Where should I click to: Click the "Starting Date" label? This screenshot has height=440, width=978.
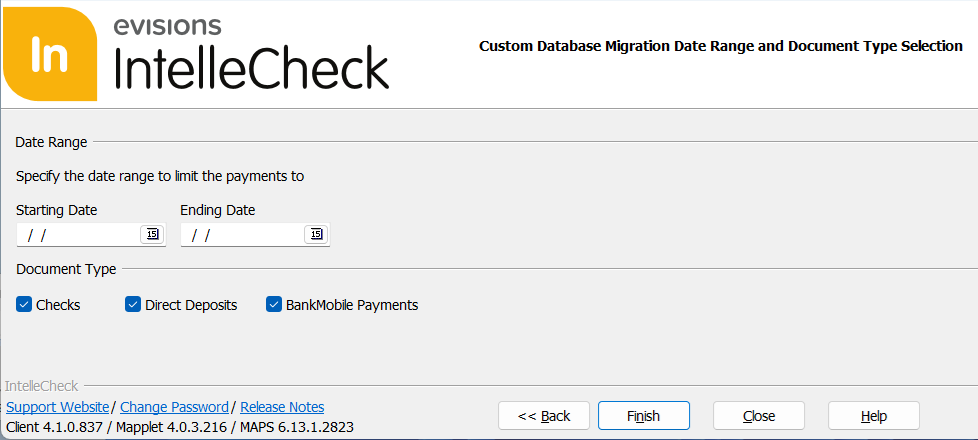click(57, 210)
